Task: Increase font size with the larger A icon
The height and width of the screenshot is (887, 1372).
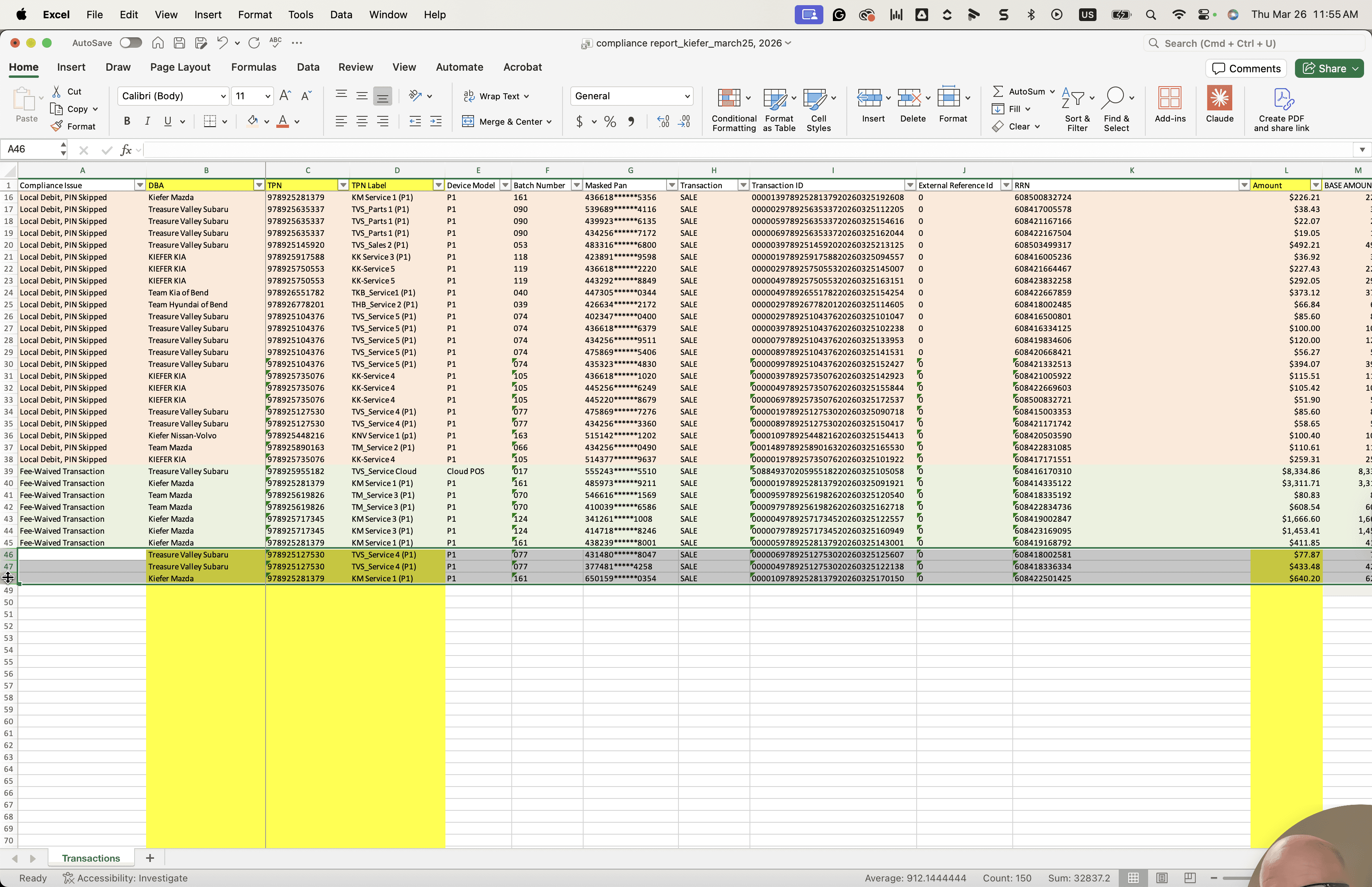Action: point(285,96)
